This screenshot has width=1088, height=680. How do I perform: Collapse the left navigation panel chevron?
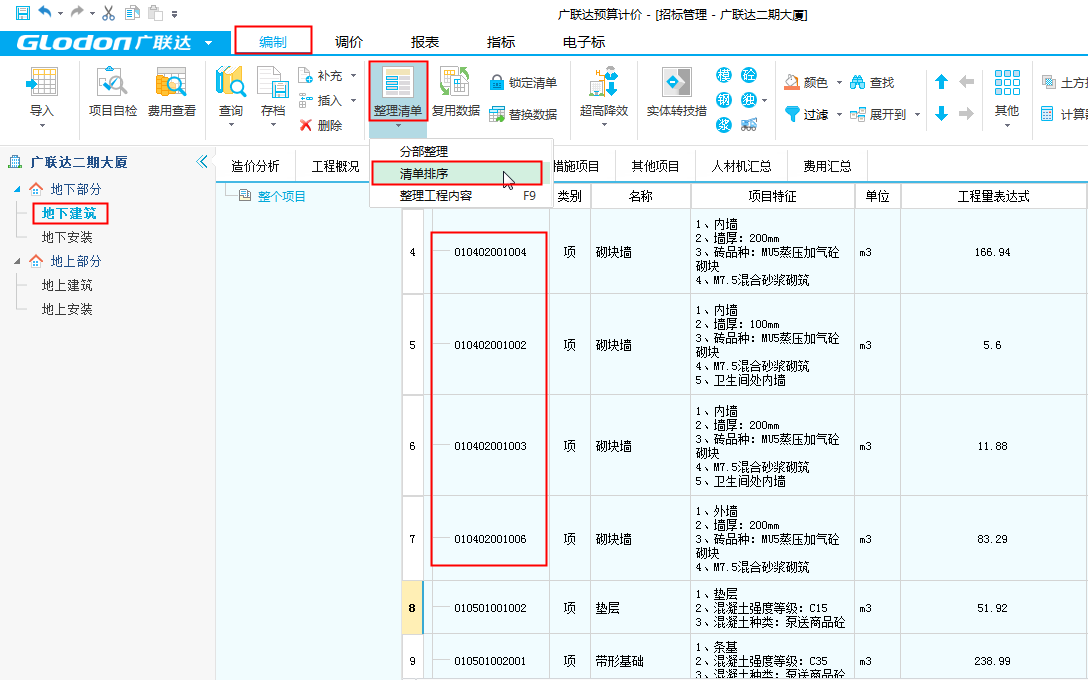tap(202, 162)
